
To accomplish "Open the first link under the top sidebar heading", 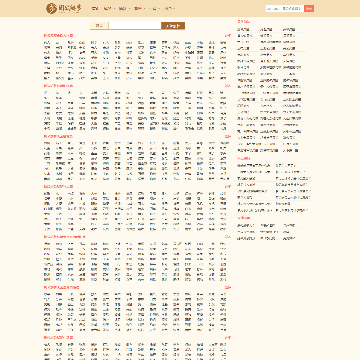I will click(x=243, y=29).
